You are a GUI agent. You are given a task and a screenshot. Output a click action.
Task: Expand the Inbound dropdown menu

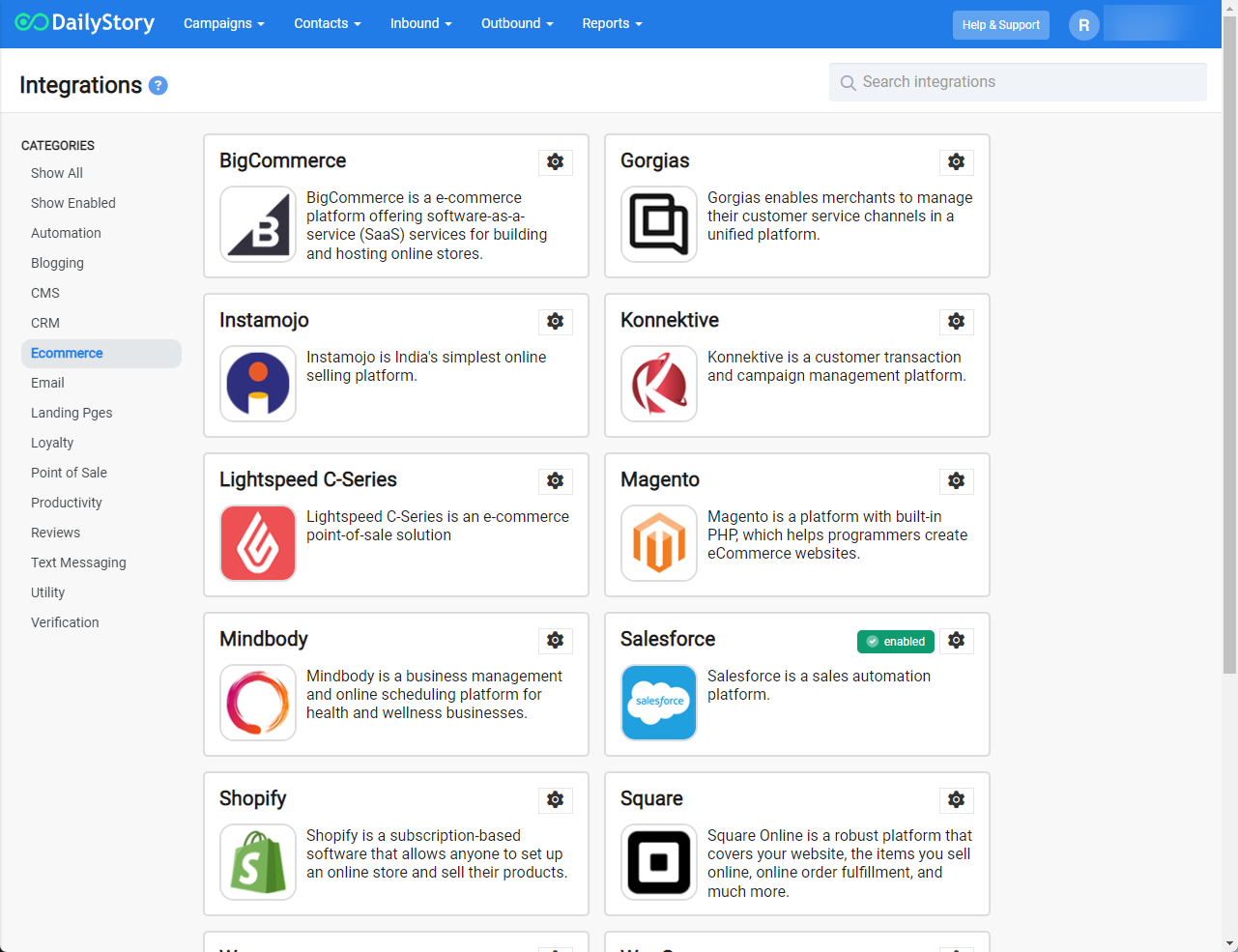[x=421, y=24]
